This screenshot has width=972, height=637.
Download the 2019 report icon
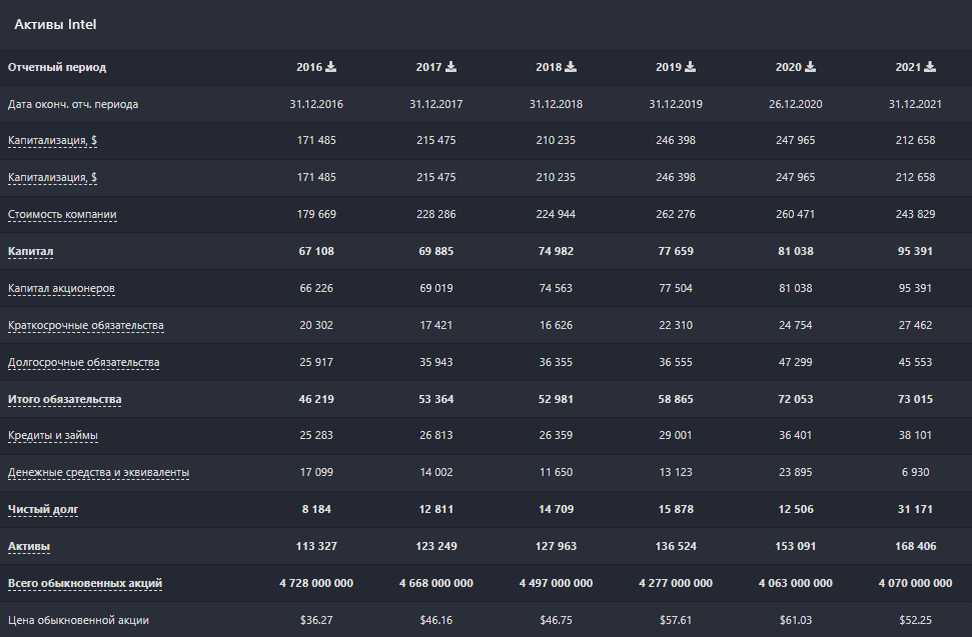[690, 67]
